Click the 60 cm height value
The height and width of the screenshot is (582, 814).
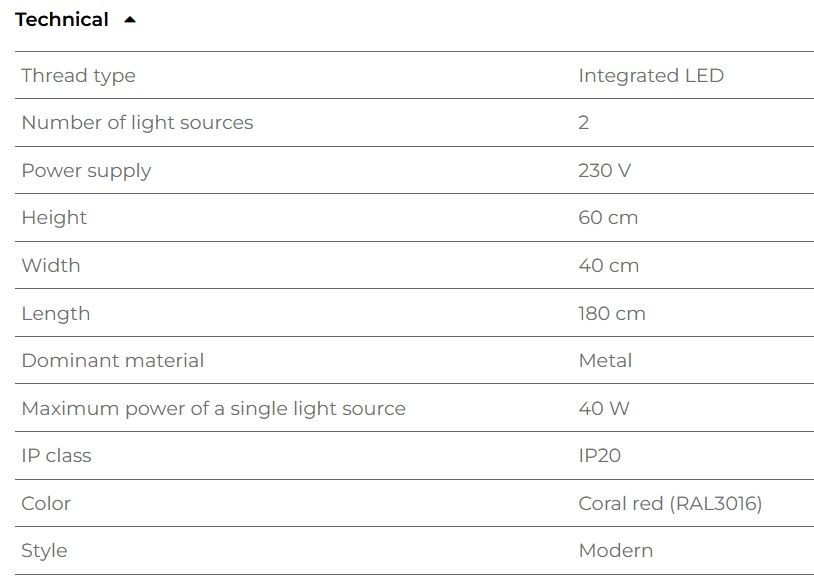click(608, 218)
